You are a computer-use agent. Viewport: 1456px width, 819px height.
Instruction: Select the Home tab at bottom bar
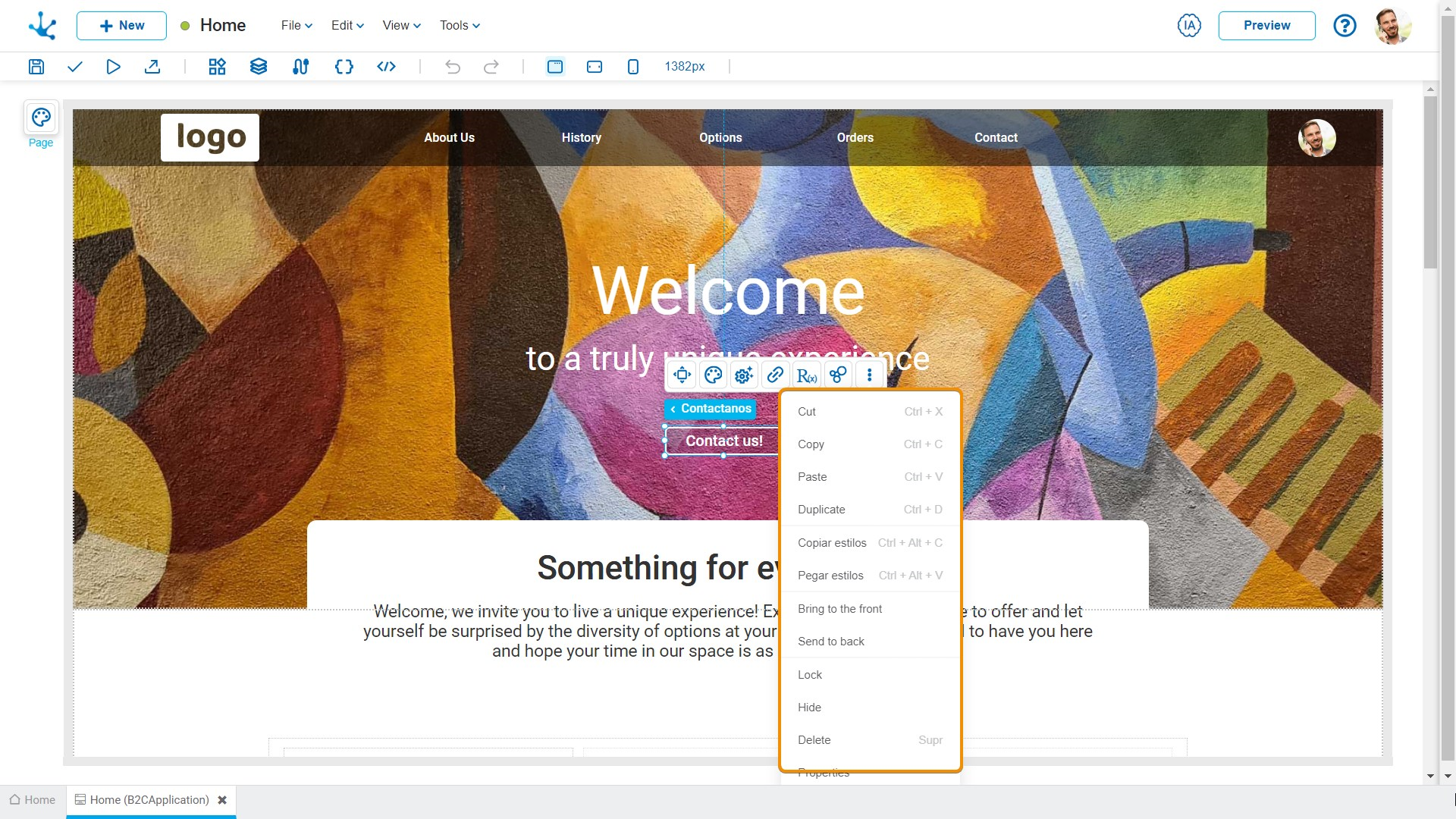click(37, 800)
